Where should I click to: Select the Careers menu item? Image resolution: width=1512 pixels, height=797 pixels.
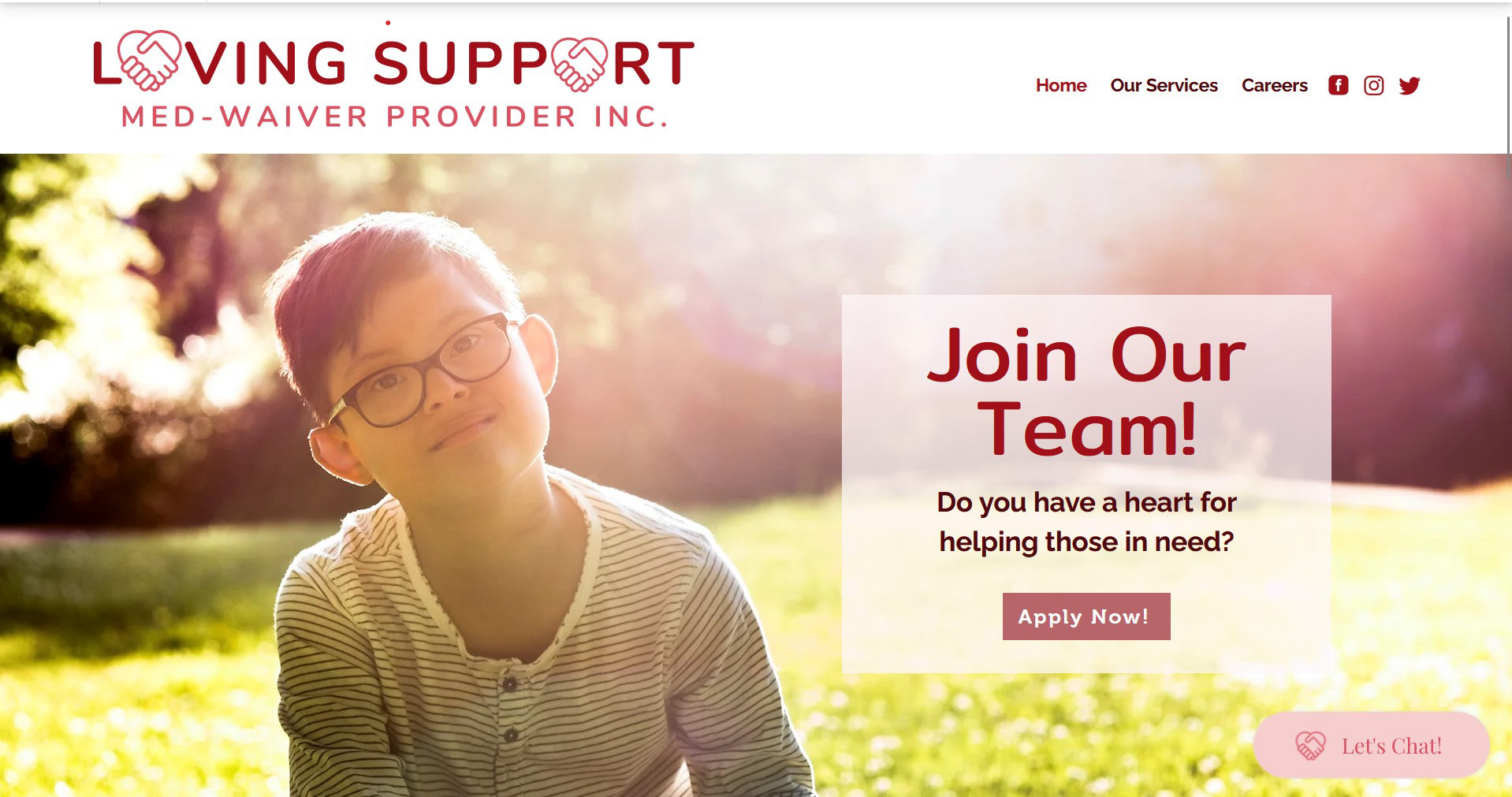(1274, 85)
